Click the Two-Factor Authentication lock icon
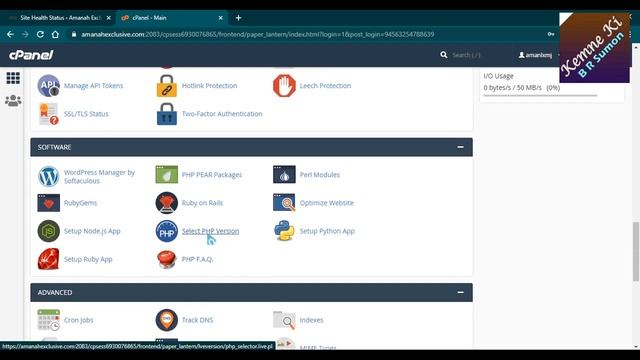Image resolution: width=640 pixels, height=360 pixels. 167,114
